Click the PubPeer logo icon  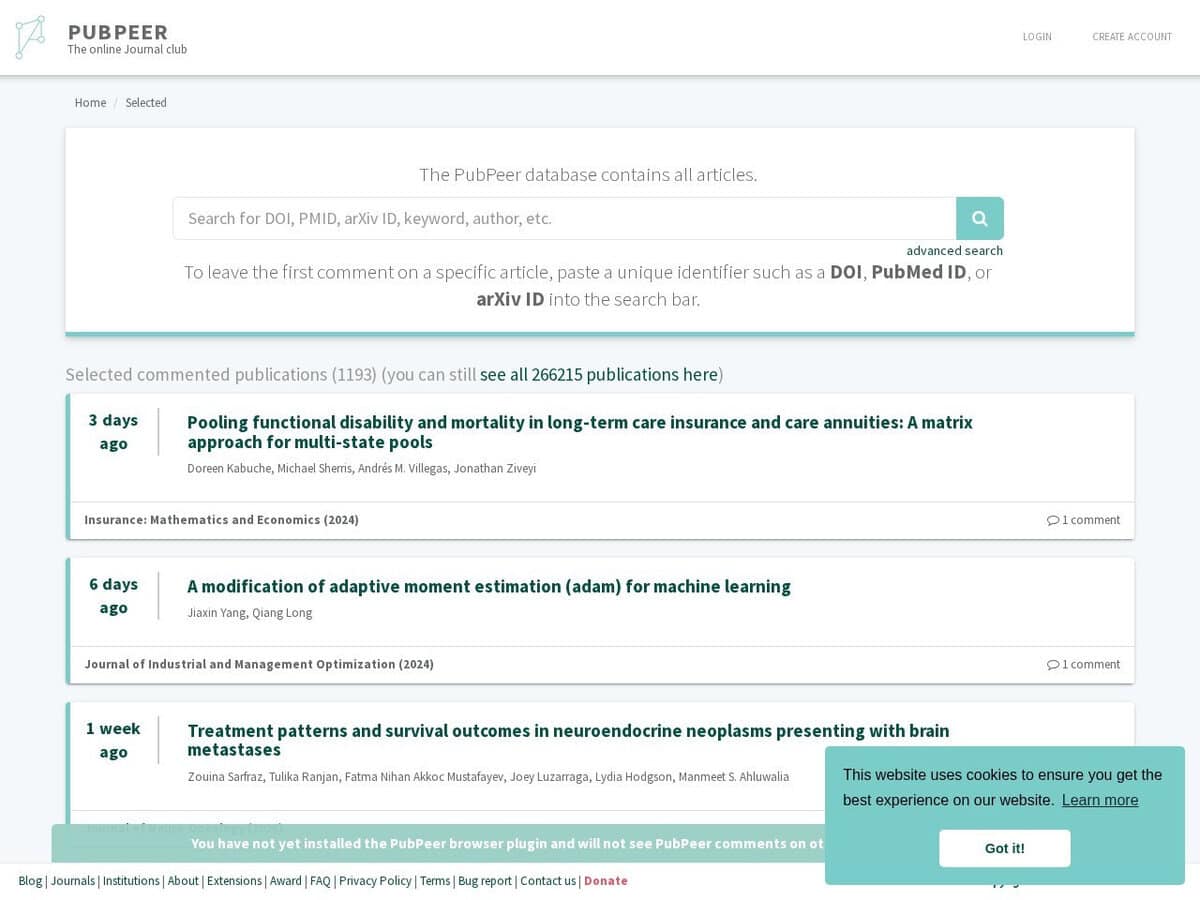click(x=30, y=37)
